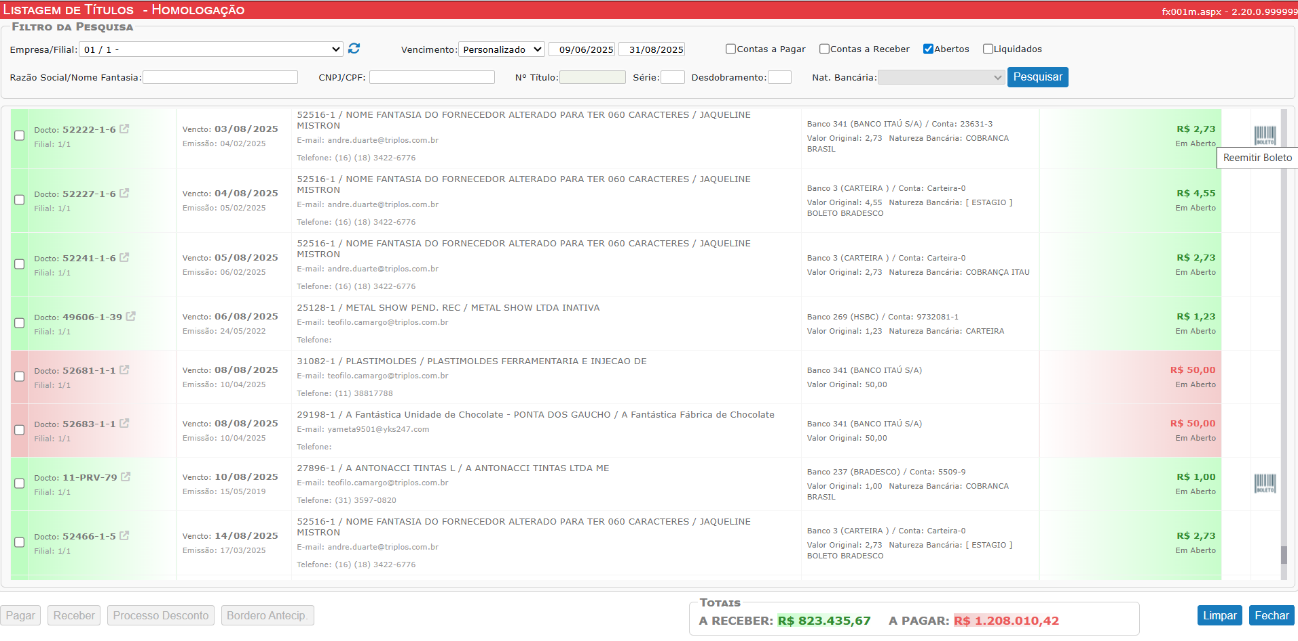Open external link icon for Docto 52681-1-1

[124, 370]
